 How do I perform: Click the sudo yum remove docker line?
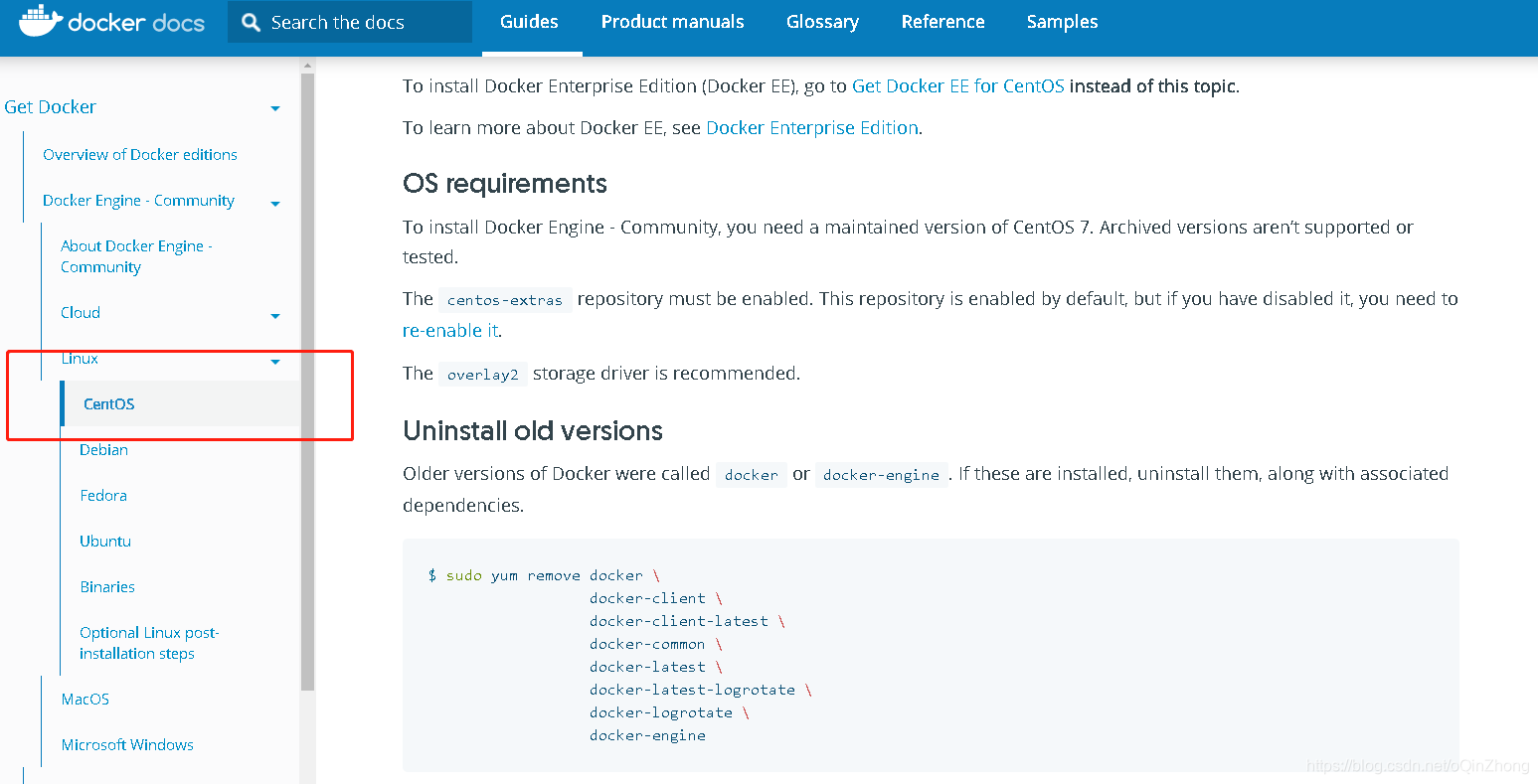[544, 575]
